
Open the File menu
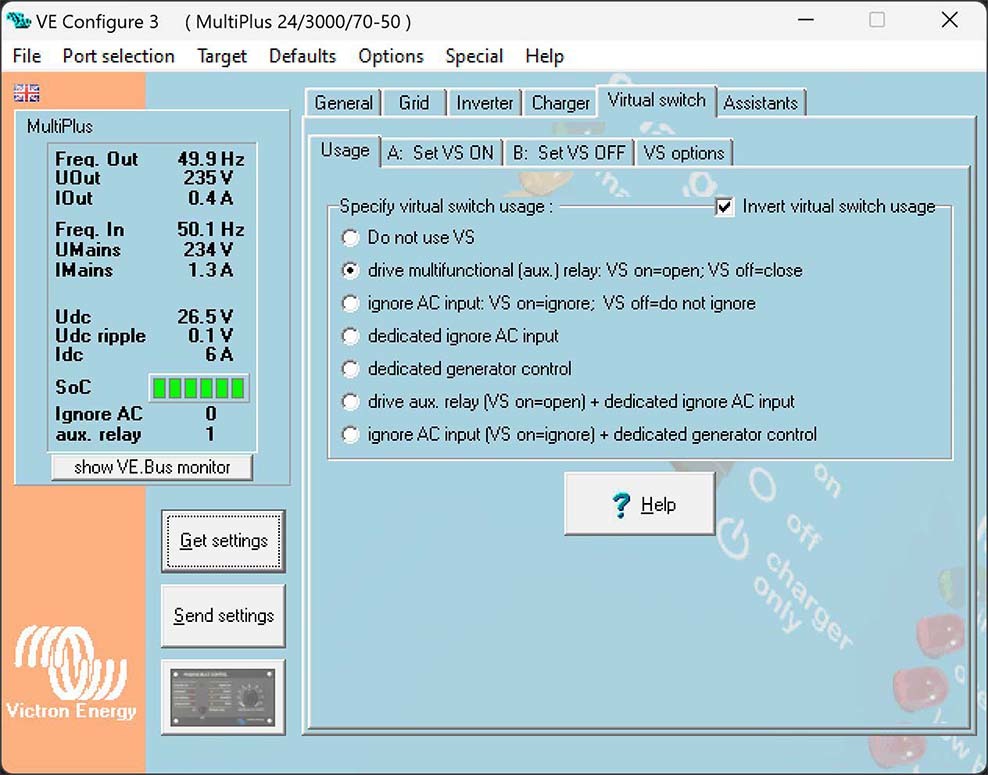coord(27,56)
